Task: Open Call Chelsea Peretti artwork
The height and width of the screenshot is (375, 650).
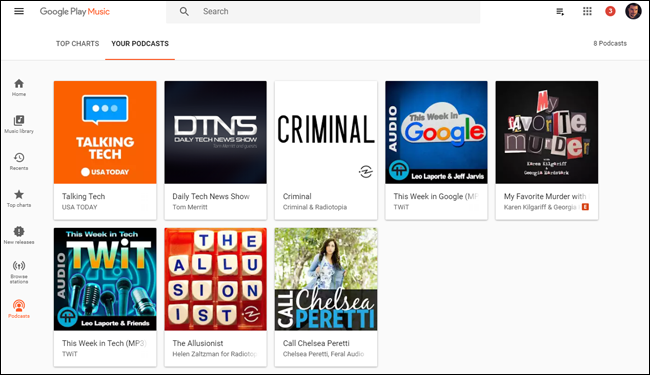Action: (x=326, y=279)
